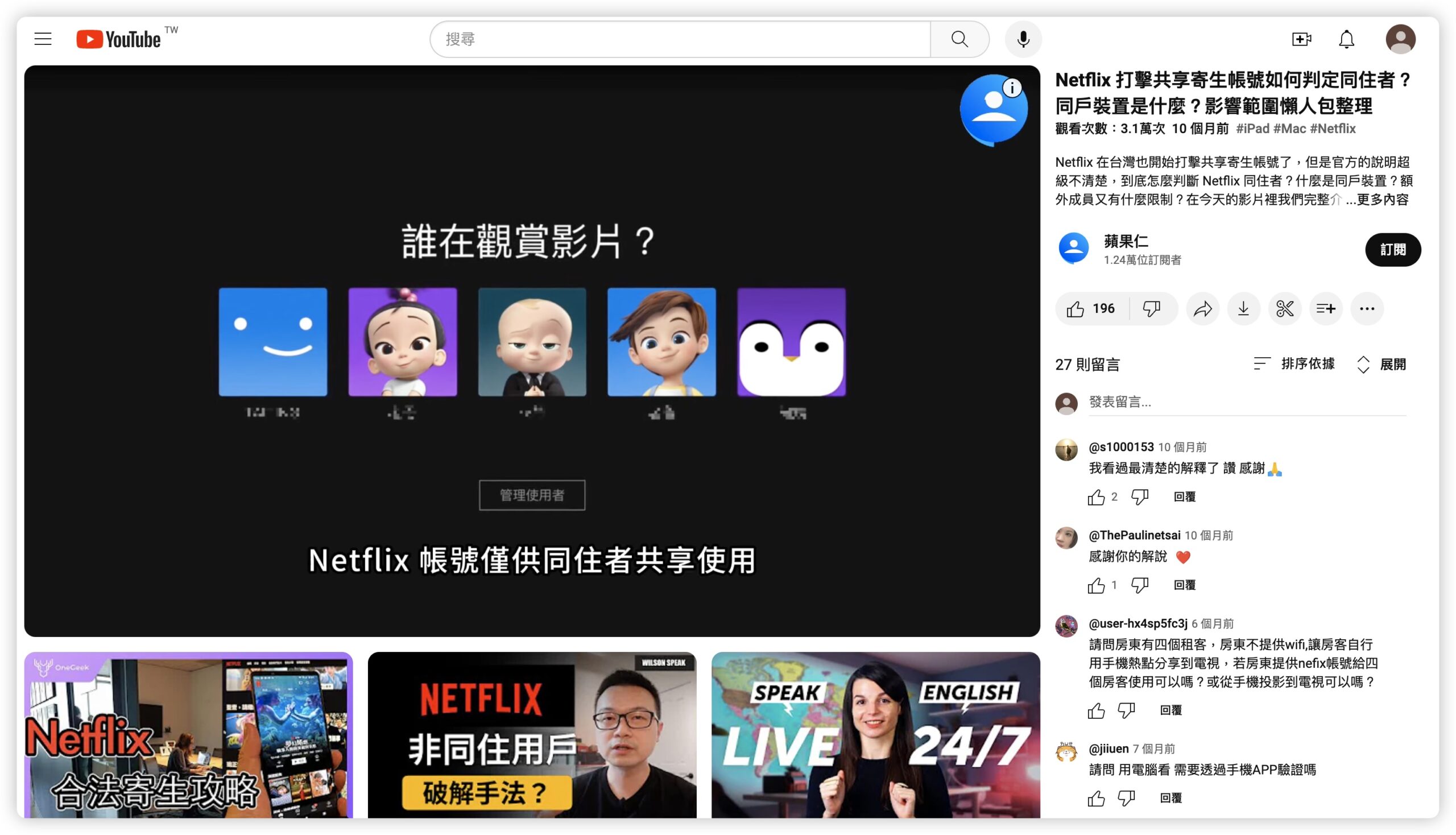The image size is (1456, 835).
Task: Create a clip with scissors icon
Action: click(1285, 308)
